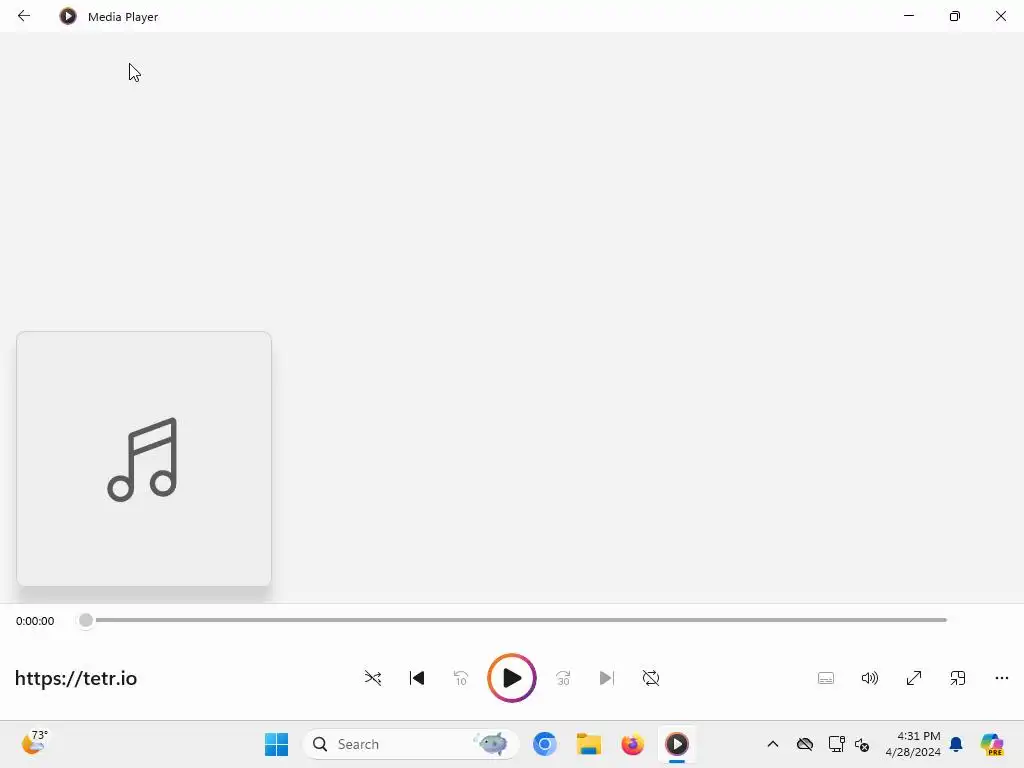Start playback with the Play button
This screenshot has height=768, width=1024.
click(x=512, y=678)
